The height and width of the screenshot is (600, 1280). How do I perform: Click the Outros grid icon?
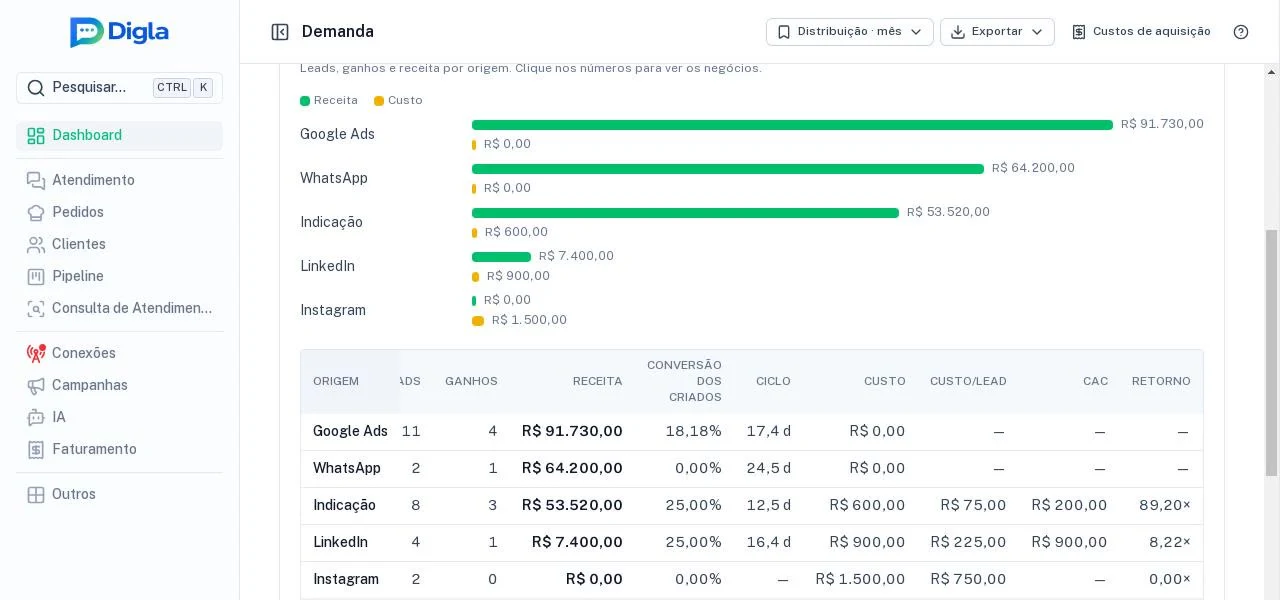(x=36, y=494)
